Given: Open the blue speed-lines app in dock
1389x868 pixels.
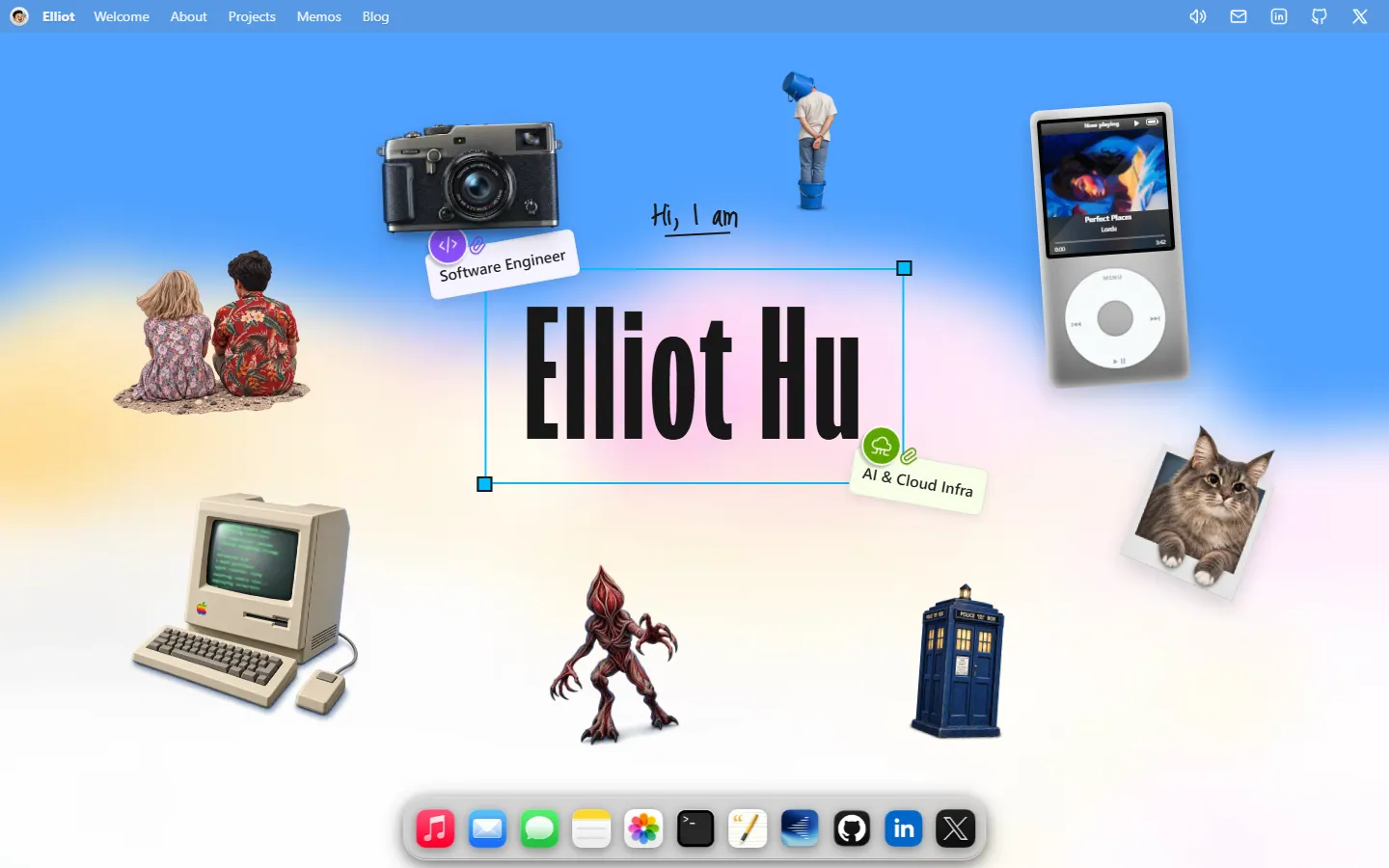Looking at the screenshot, I should click(800, 828).
